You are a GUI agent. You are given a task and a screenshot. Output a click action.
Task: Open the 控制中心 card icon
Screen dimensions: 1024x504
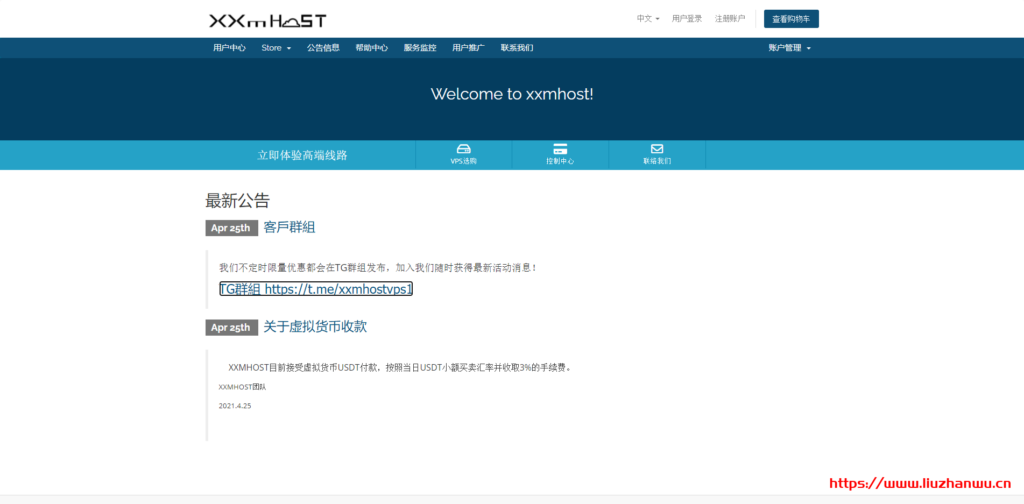click(x=560, y=149)
